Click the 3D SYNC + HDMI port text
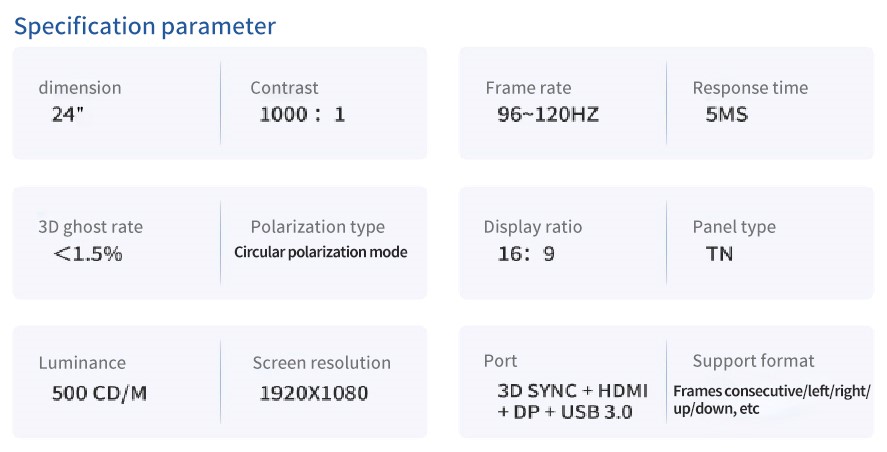This screenshot has height=452, width=887. point(572,391)
